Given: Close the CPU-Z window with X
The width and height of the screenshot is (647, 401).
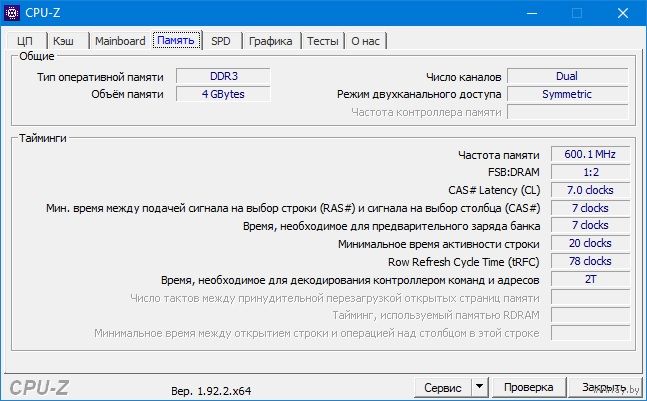Looking at the screenshot, I should pos(623,13).
